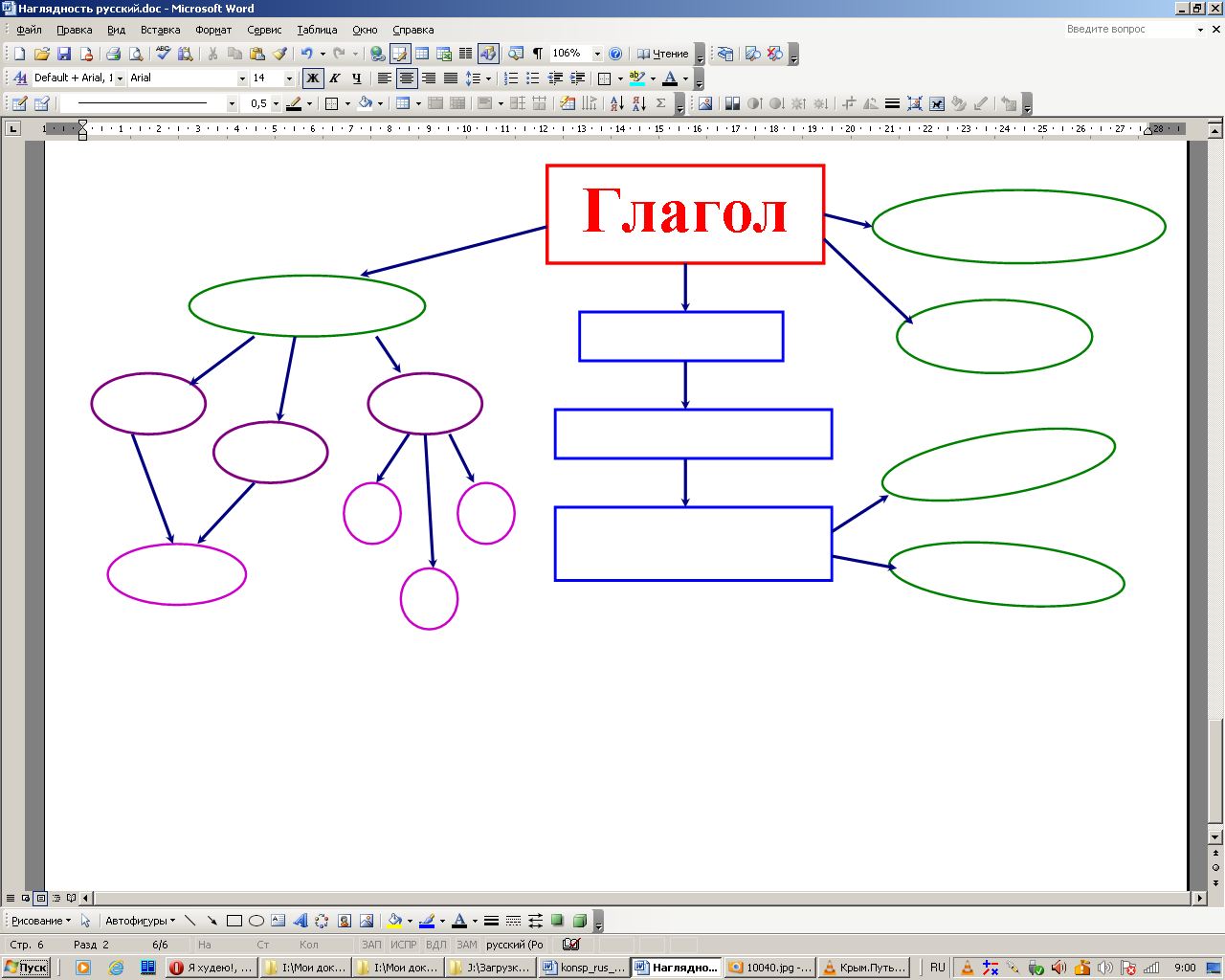Switch to konsp_rus taskbar window

click(x=584, y=968)
